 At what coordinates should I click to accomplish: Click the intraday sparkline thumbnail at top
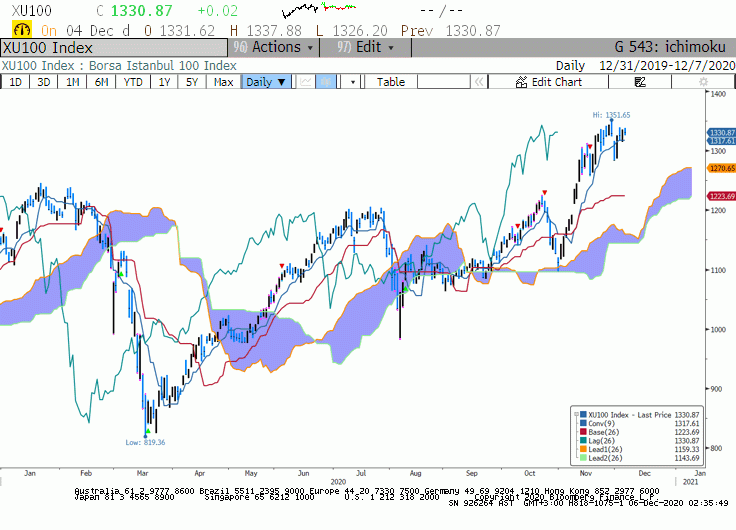(x=319, y=8)
